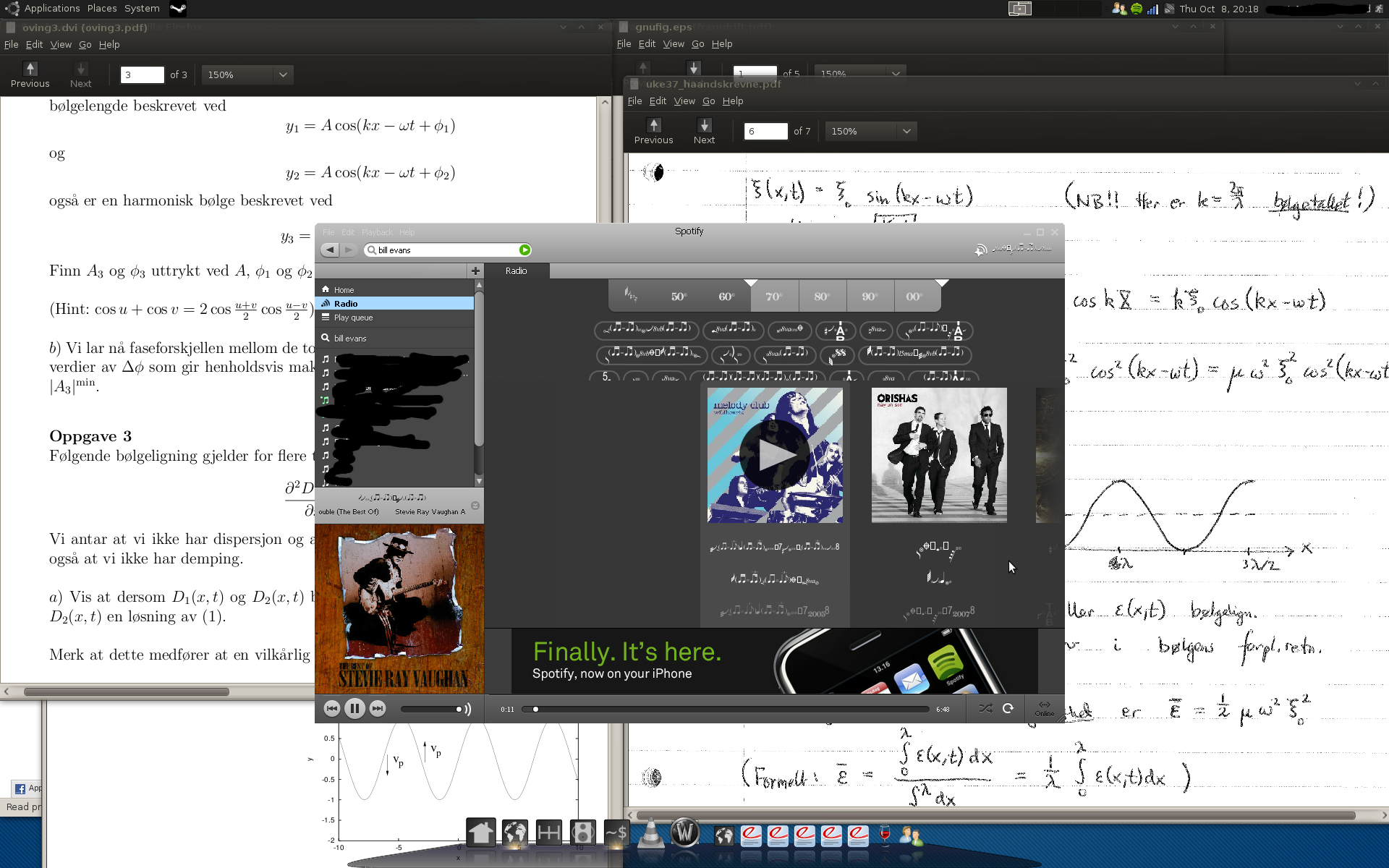
Task: Toggle repeat mode in Spotify
Action: tap(1008, 709)
